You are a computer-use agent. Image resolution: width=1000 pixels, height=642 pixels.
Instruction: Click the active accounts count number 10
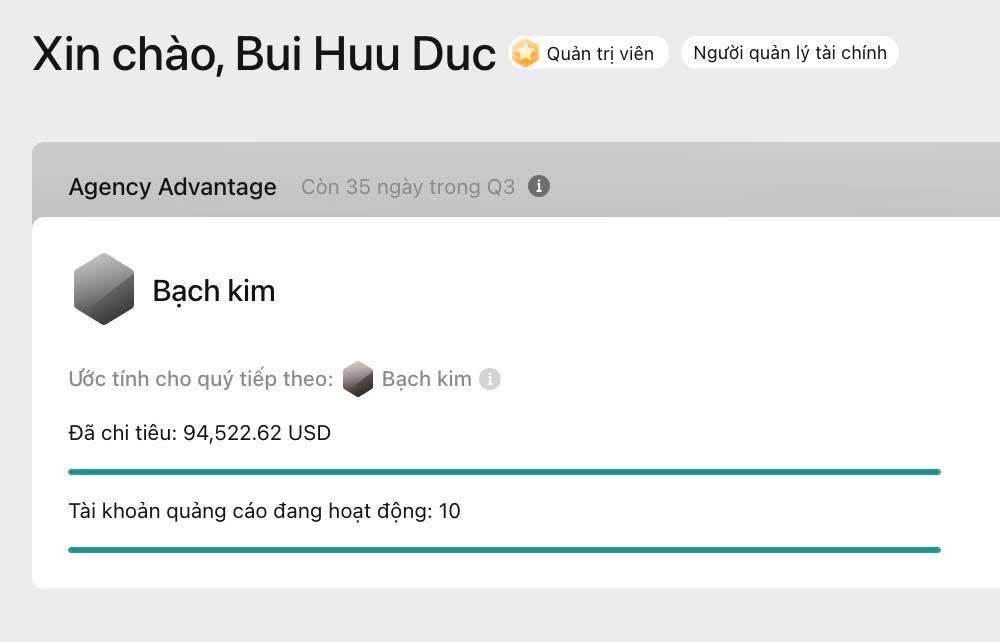pyautogui.click(x=450, y=511)
